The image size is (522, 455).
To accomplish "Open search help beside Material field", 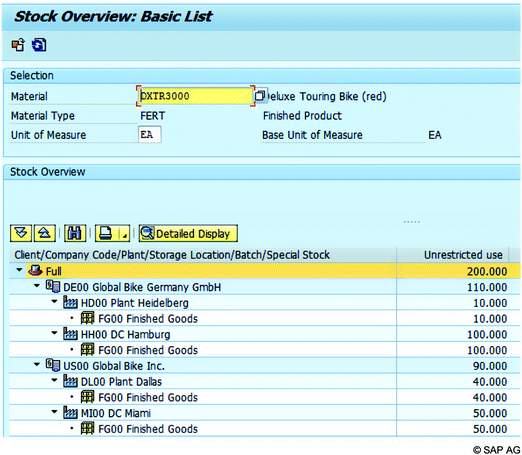I will [x=260, y=96].
